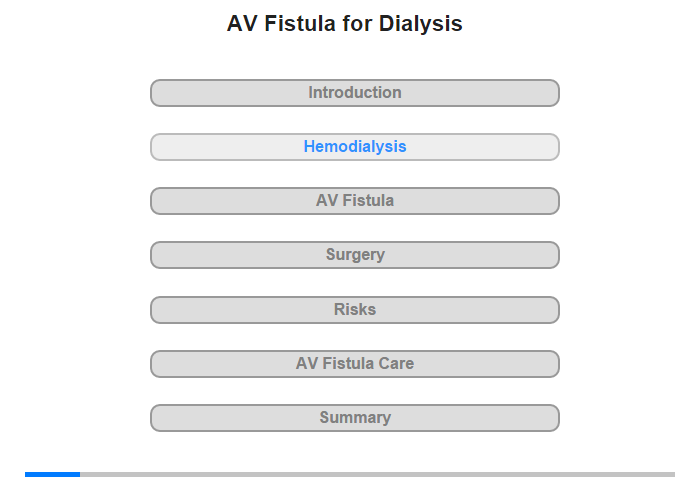This screenshot has height=480, width=700.
Task: Open the AV Fistula Care section
Action: [x=355, y=364]
